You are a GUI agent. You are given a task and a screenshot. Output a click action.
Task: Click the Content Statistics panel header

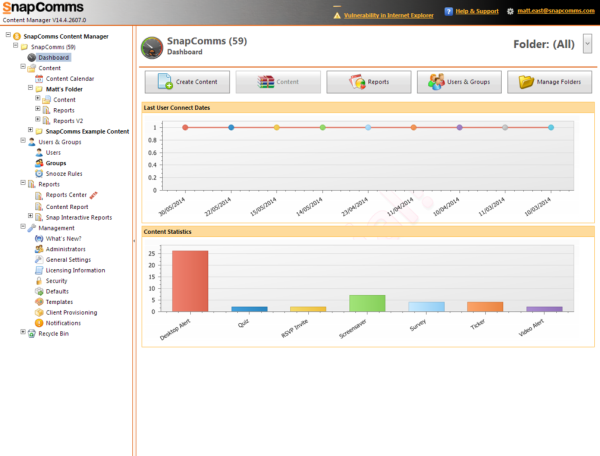click(x=368, y=232)
